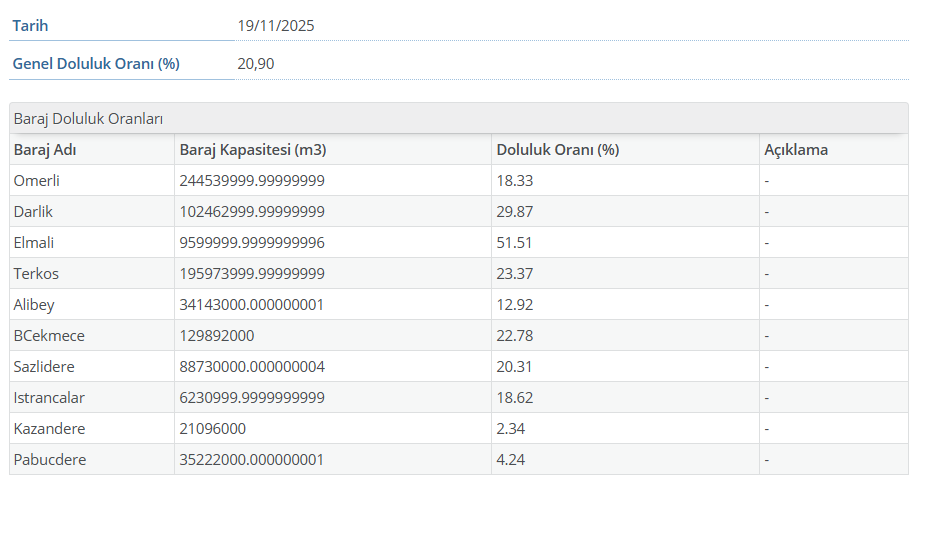
Task: Click the Darlik fill rate 29.87
Action: click(x=515, y=212)
